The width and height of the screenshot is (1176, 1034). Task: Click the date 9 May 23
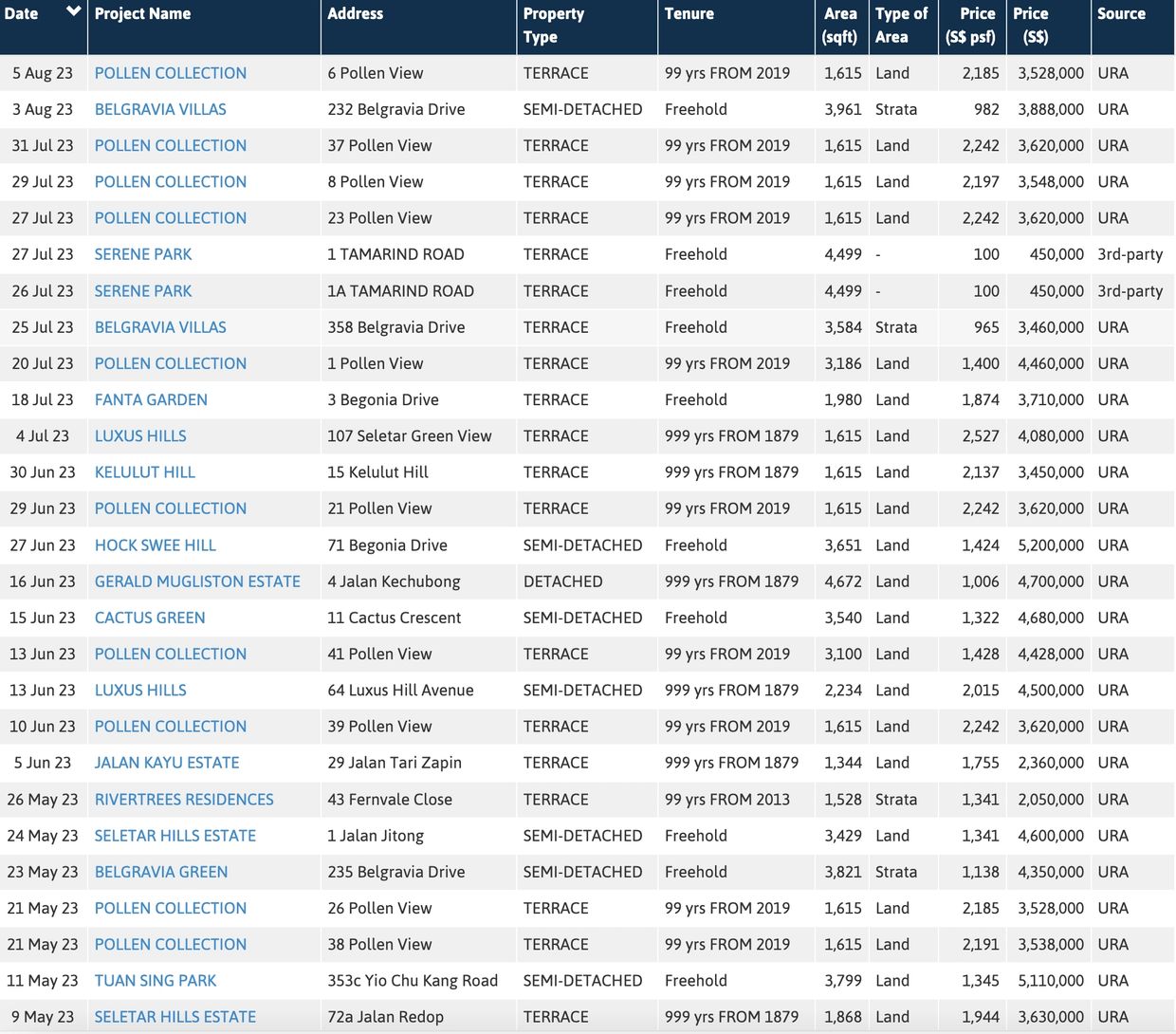click(x=43, y=1016)
